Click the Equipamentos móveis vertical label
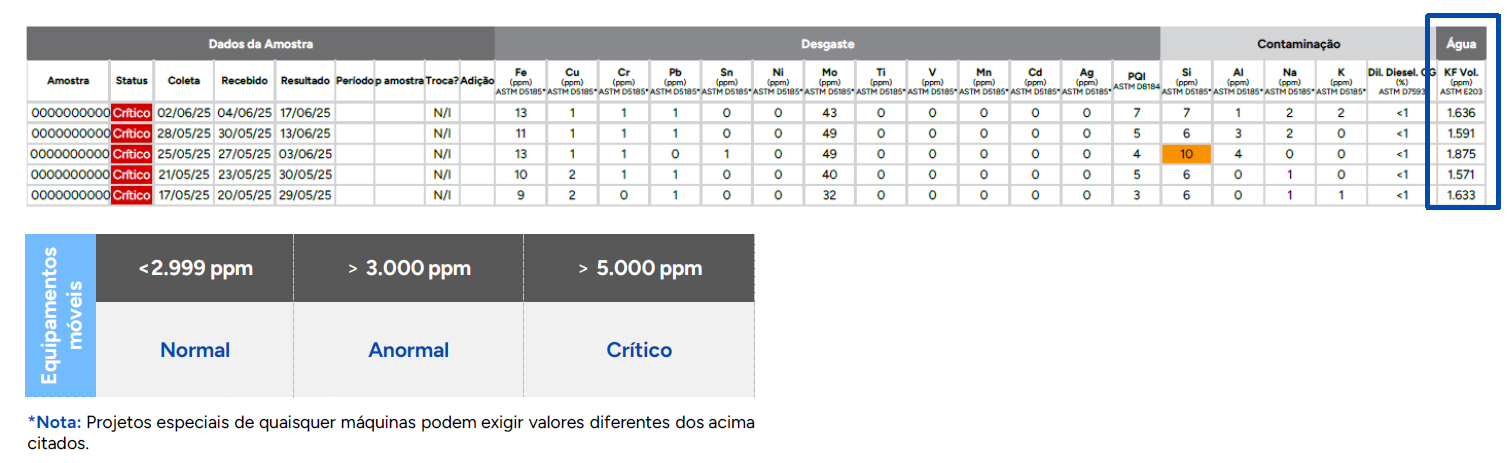 tap(60, 315)
